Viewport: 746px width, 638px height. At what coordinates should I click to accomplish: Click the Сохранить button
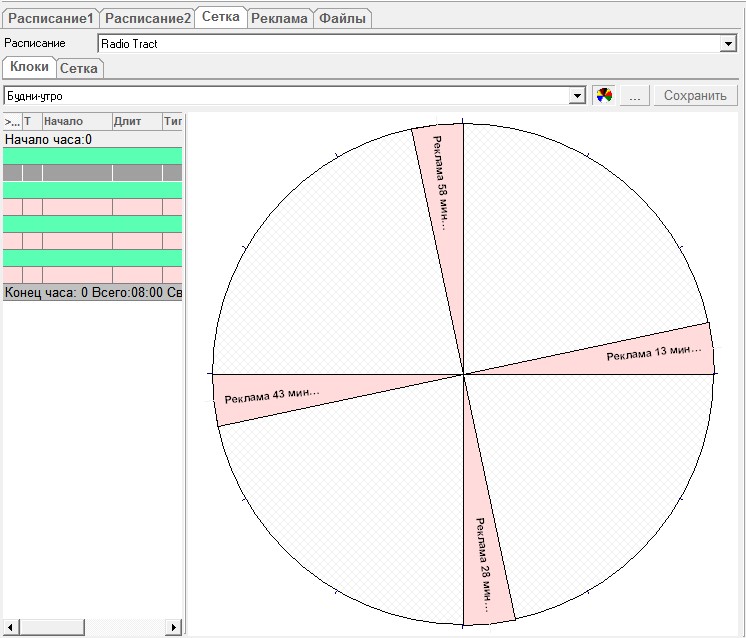tap(695, 96)
